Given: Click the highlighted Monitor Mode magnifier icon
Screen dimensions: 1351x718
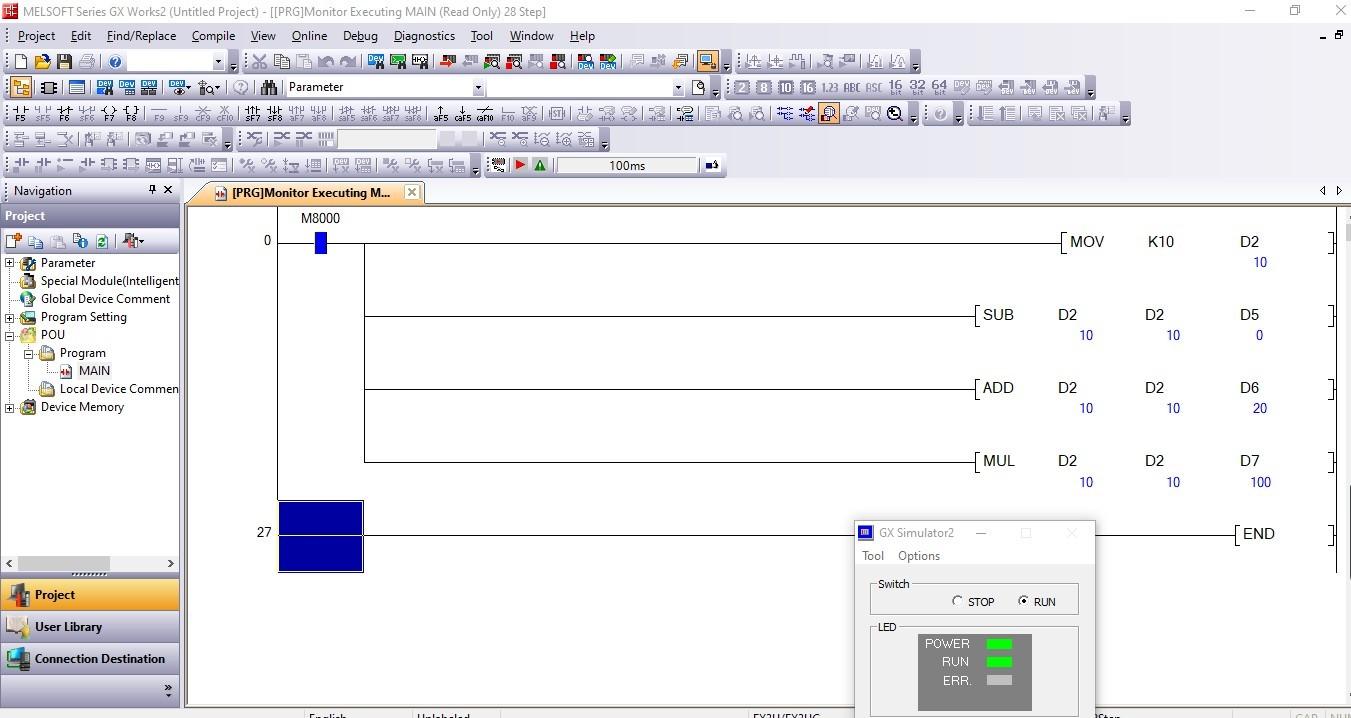Looking at the screenshot, I should click(829, 114).
